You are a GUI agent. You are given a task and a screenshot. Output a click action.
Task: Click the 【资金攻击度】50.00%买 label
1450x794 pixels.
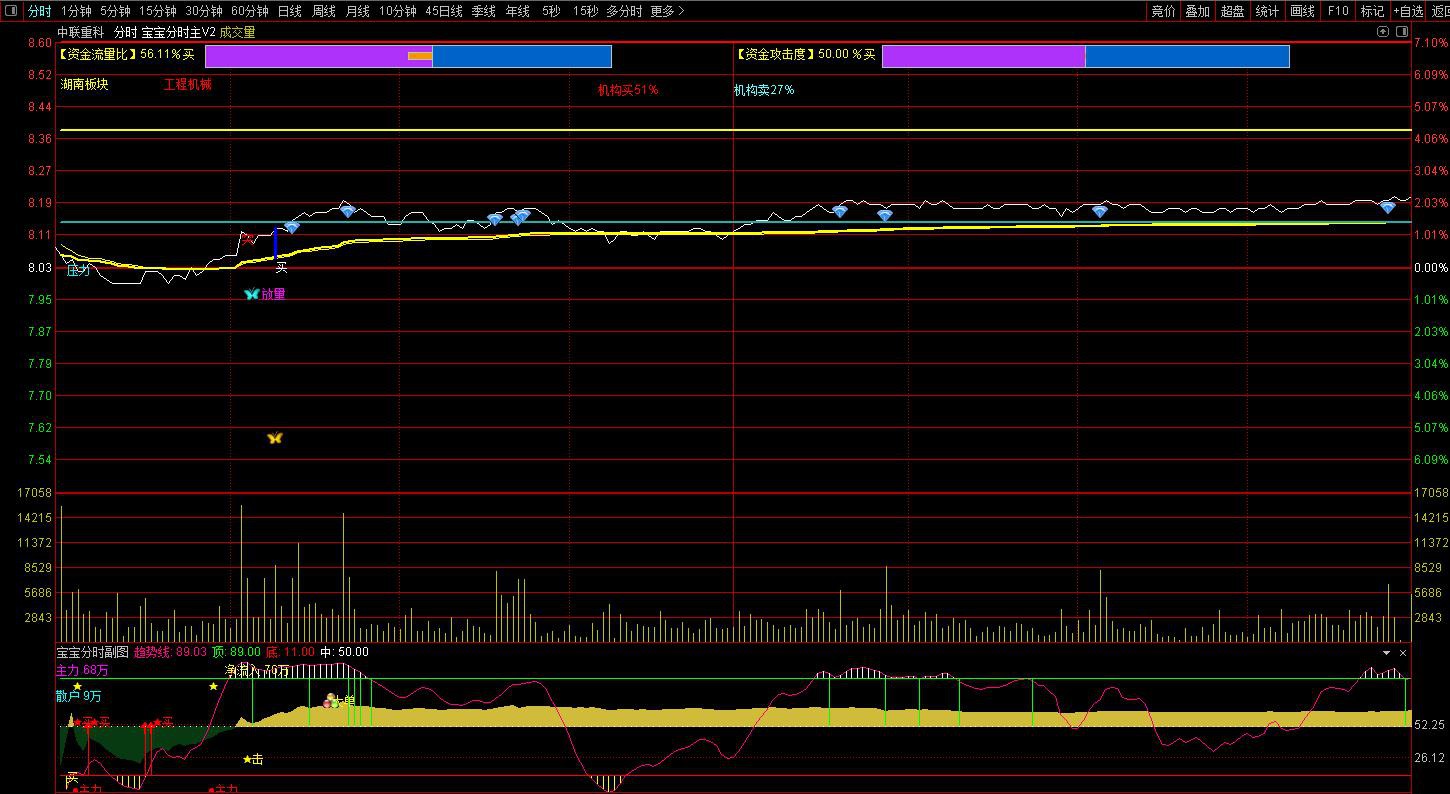pyautogui.click(x=806, y=55)
